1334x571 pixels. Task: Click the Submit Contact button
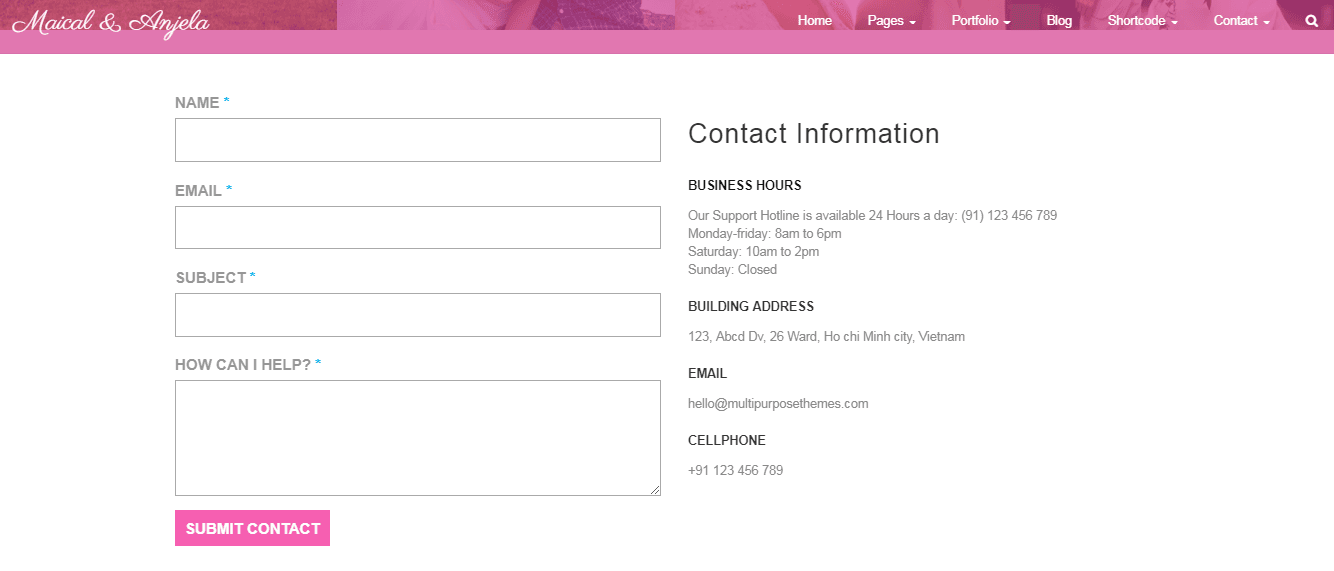click(x=253, y=528)
